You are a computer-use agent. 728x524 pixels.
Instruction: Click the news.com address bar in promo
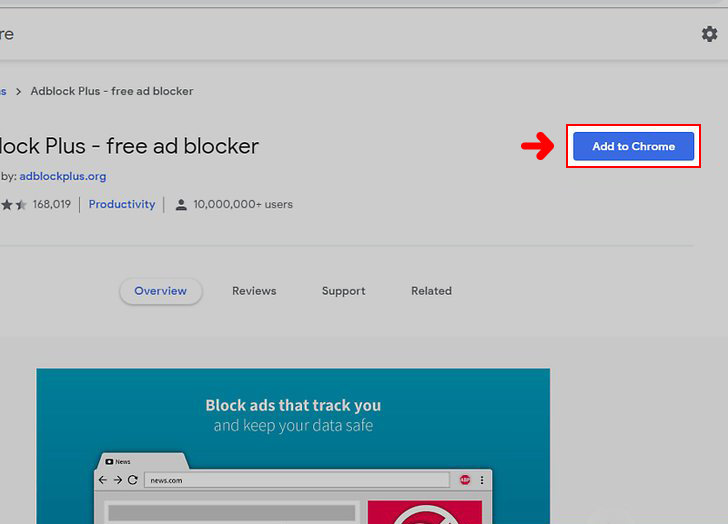pos(297,480)
